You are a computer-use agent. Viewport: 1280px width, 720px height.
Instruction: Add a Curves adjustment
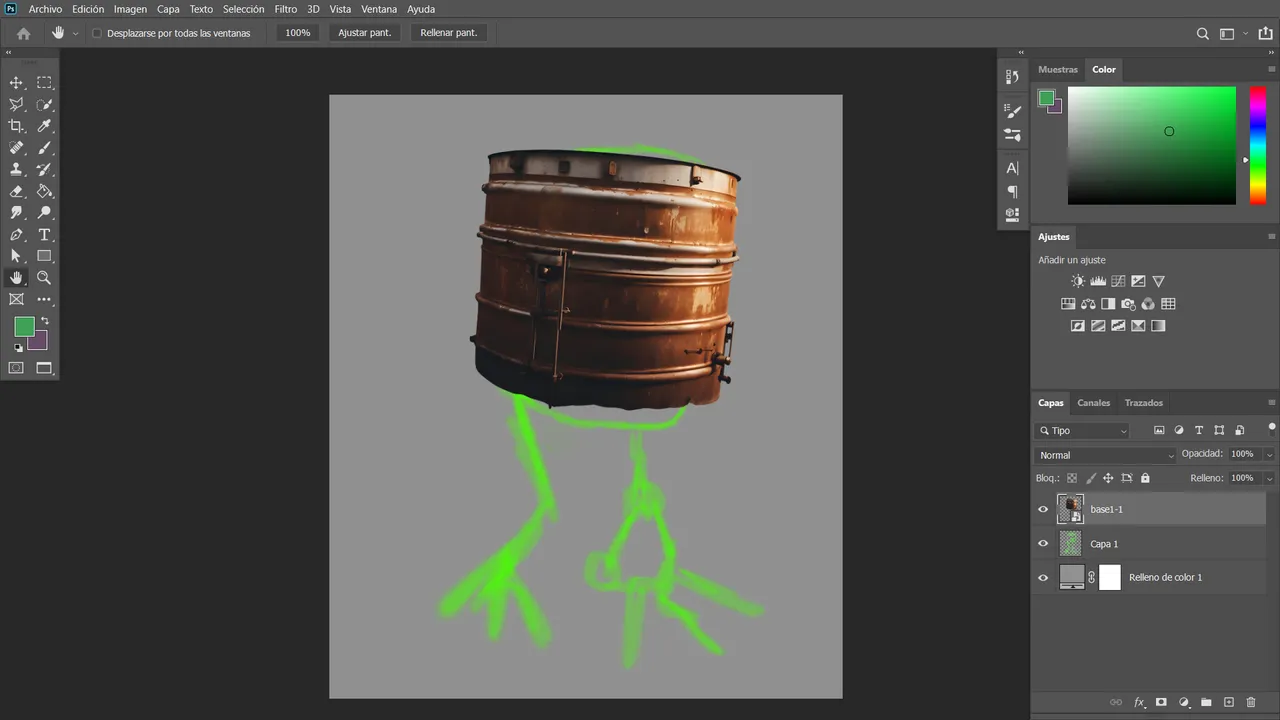(x=1118, y=281)
